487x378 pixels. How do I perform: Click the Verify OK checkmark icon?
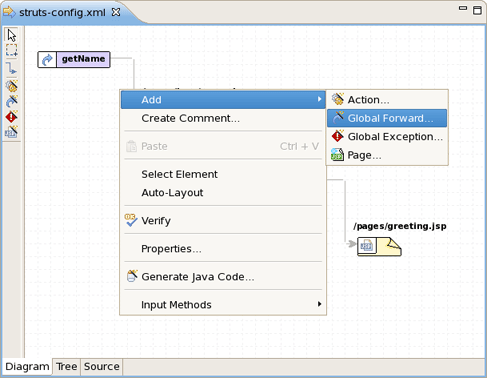tap(131, 220)
